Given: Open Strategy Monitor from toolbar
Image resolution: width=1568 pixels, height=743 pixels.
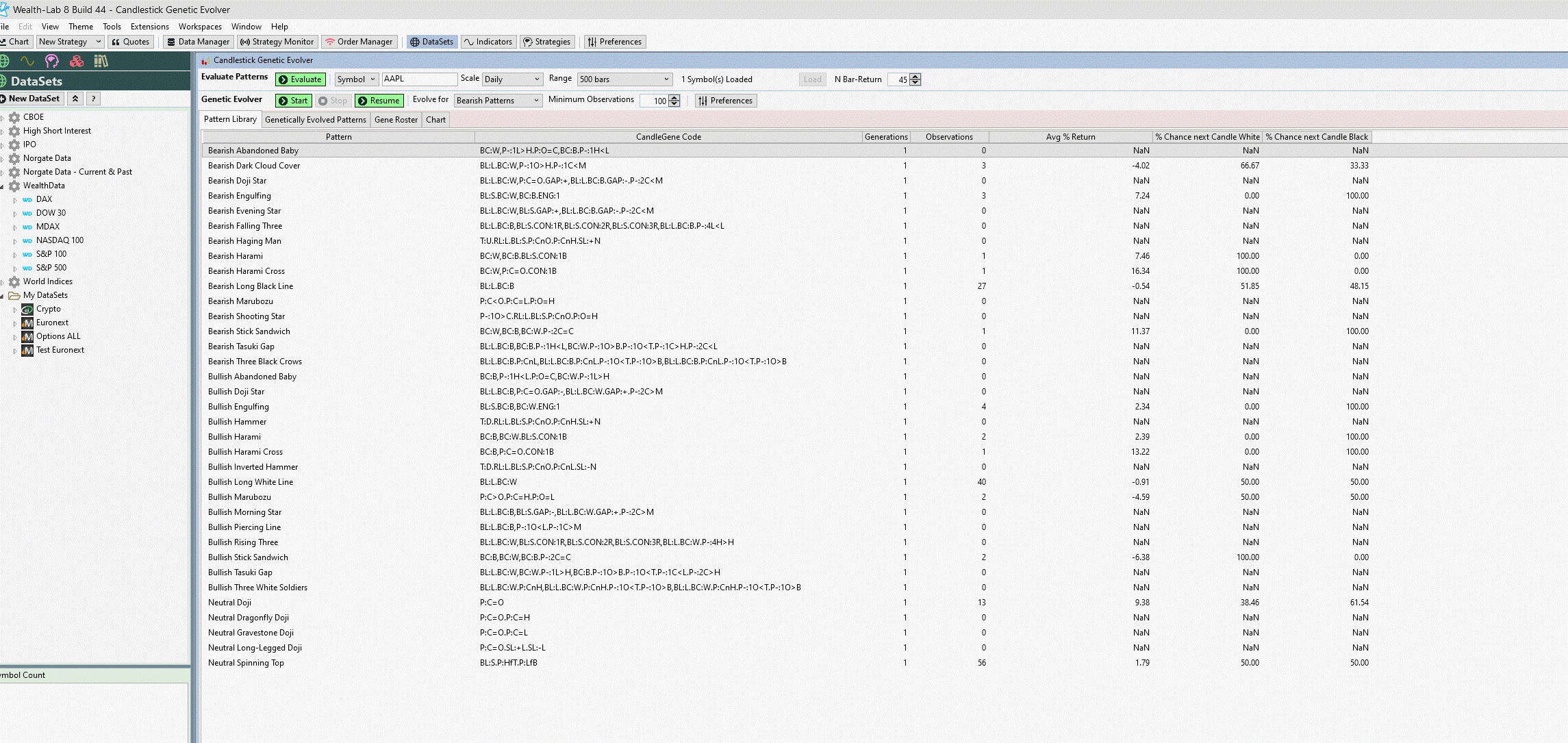Looking at the screenshot, I should point(277,42).
